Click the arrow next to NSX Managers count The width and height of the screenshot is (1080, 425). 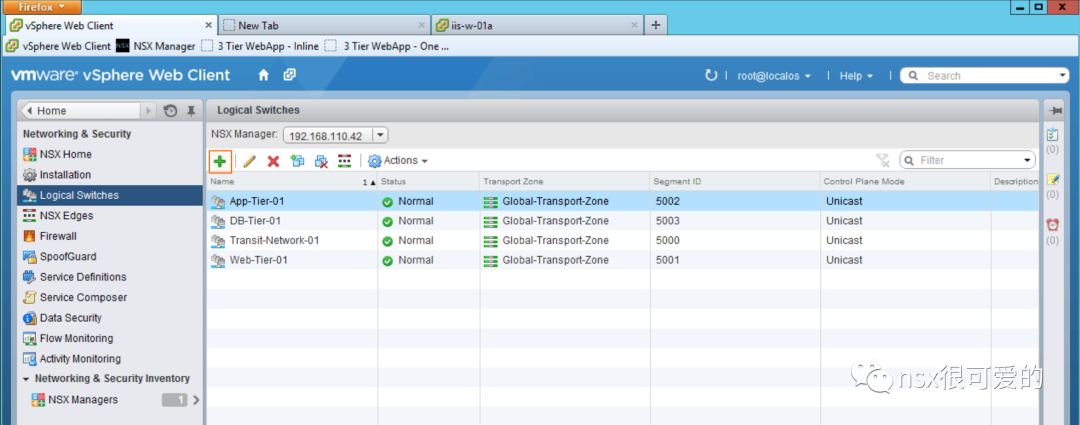click(x=196, y=400)
